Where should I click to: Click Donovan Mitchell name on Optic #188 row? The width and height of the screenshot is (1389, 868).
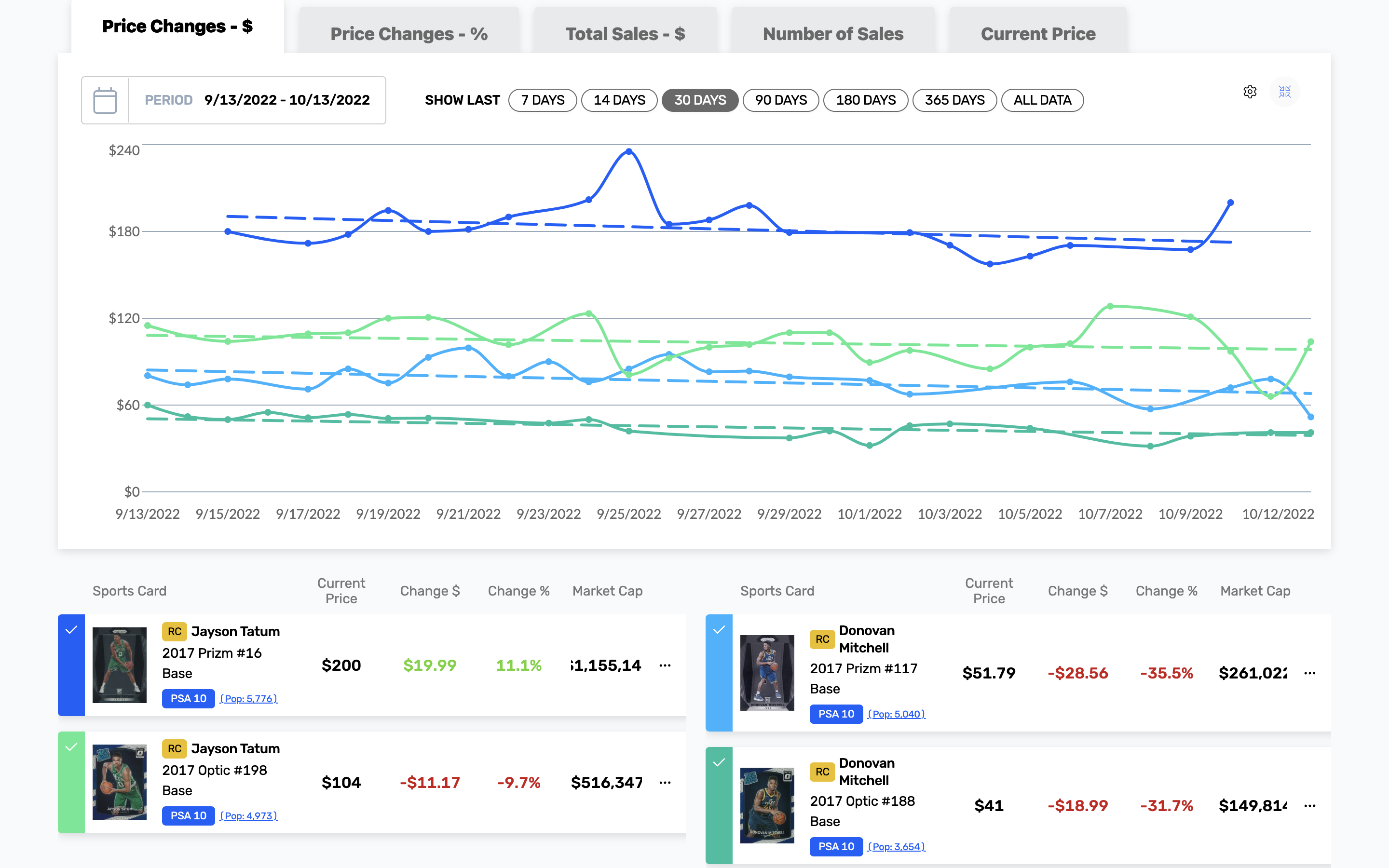coord(867,772)
